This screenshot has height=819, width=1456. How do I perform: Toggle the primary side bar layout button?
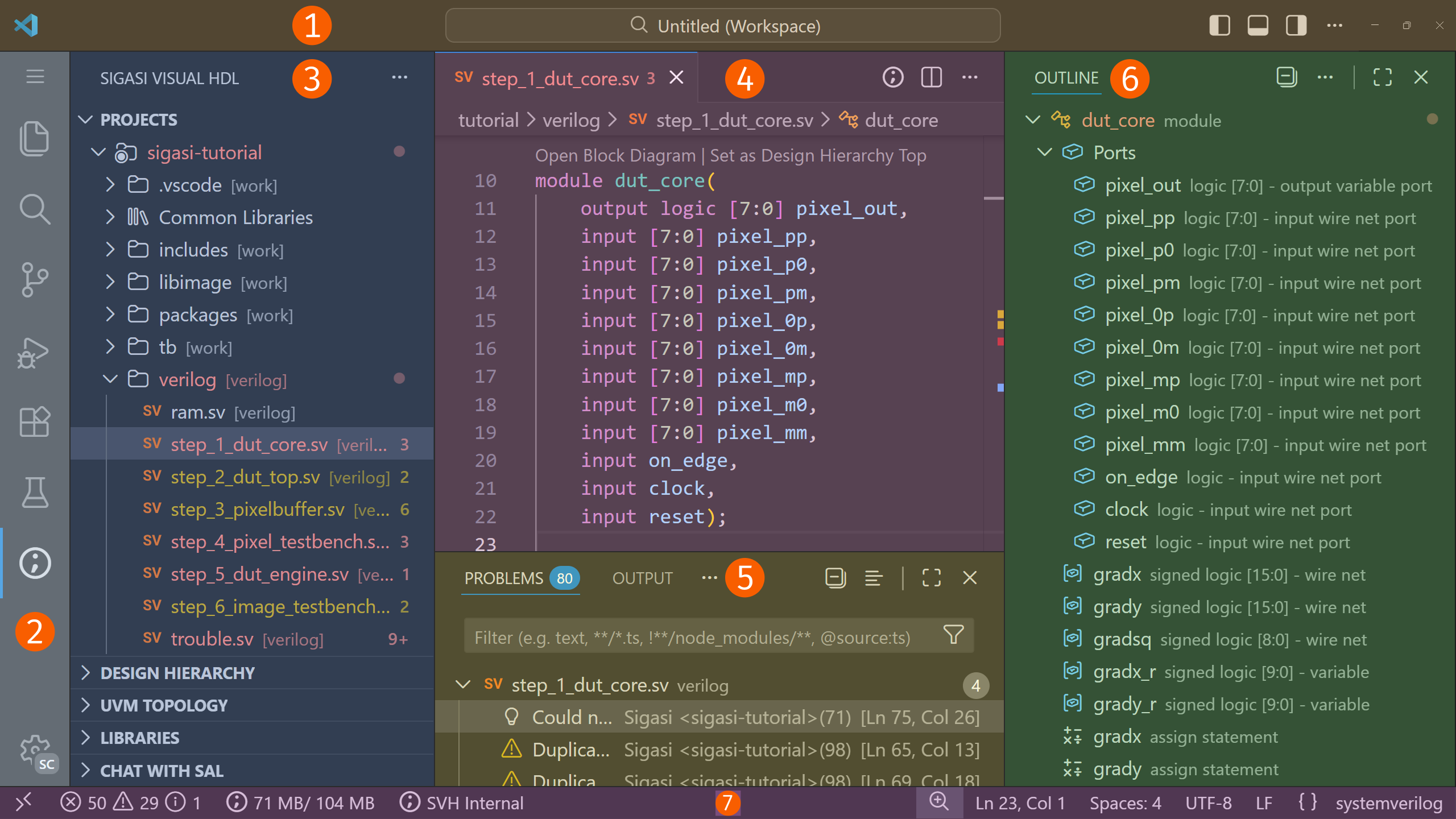[1219, 26]
